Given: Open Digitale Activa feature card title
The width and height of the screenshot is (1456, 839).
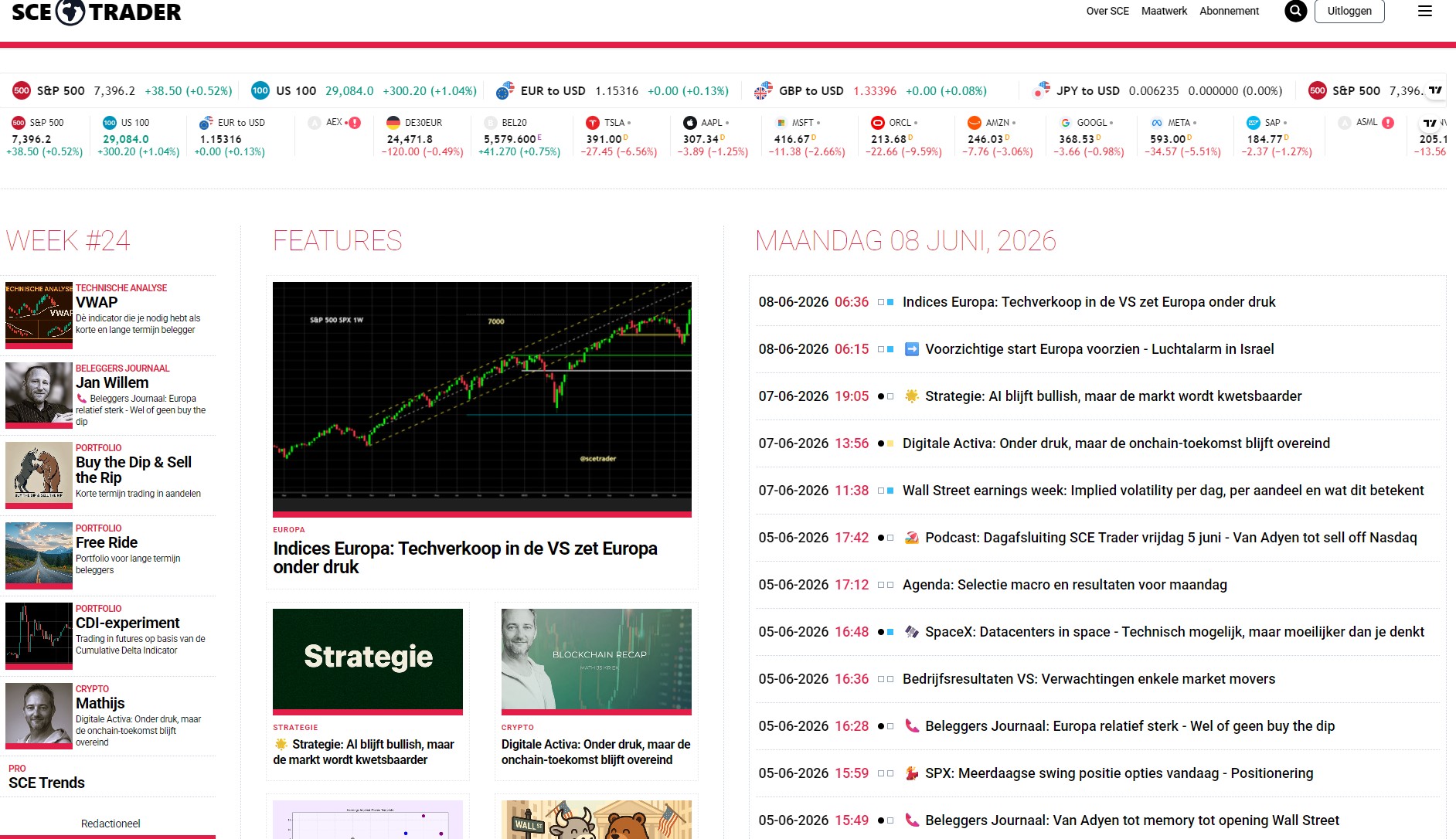Looking at the screenshot, I should click(x=596, y=752).
